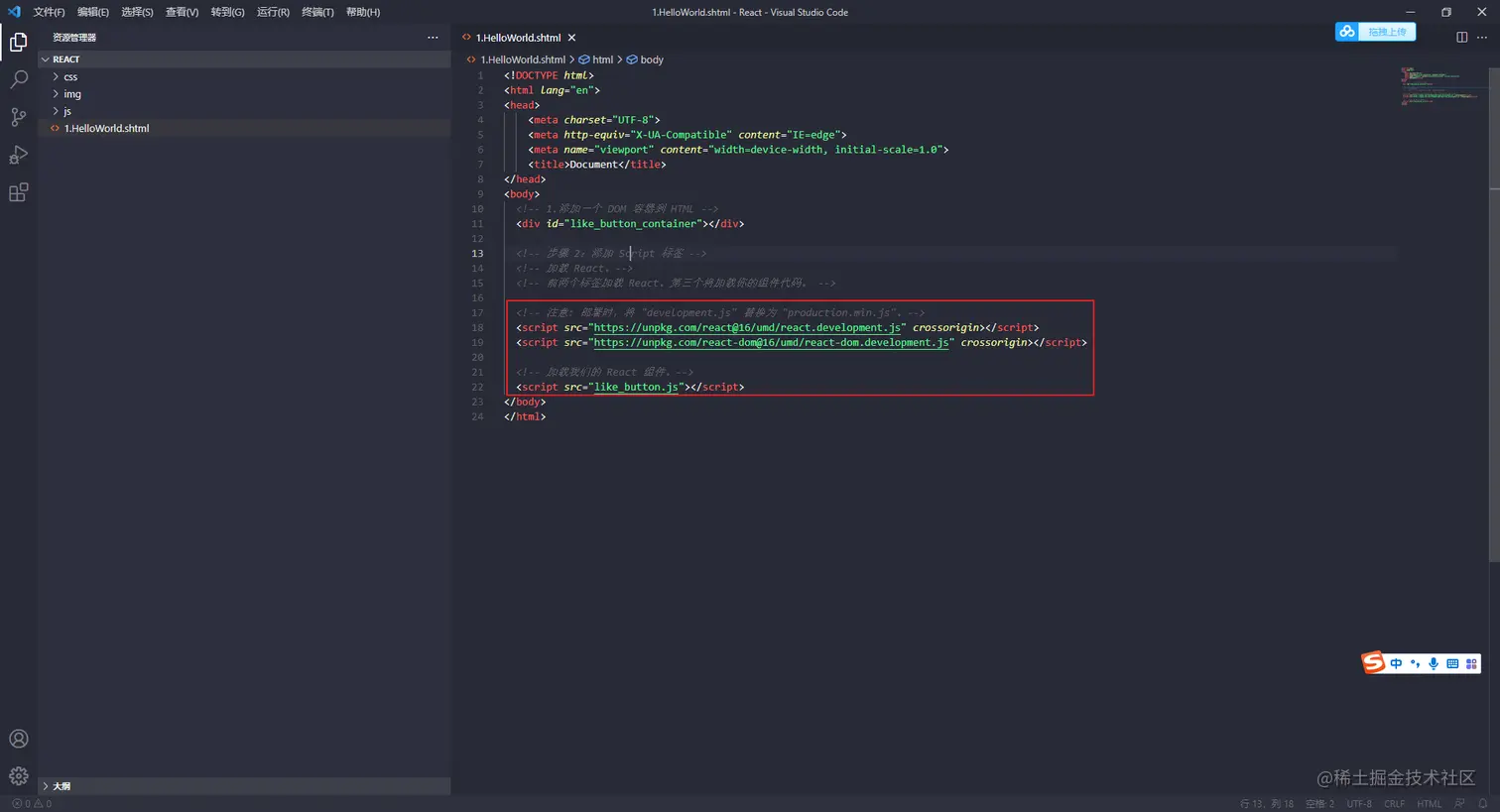1500x812 pixels.
Task: Click the closing html tag line
Action: [525, 417]
